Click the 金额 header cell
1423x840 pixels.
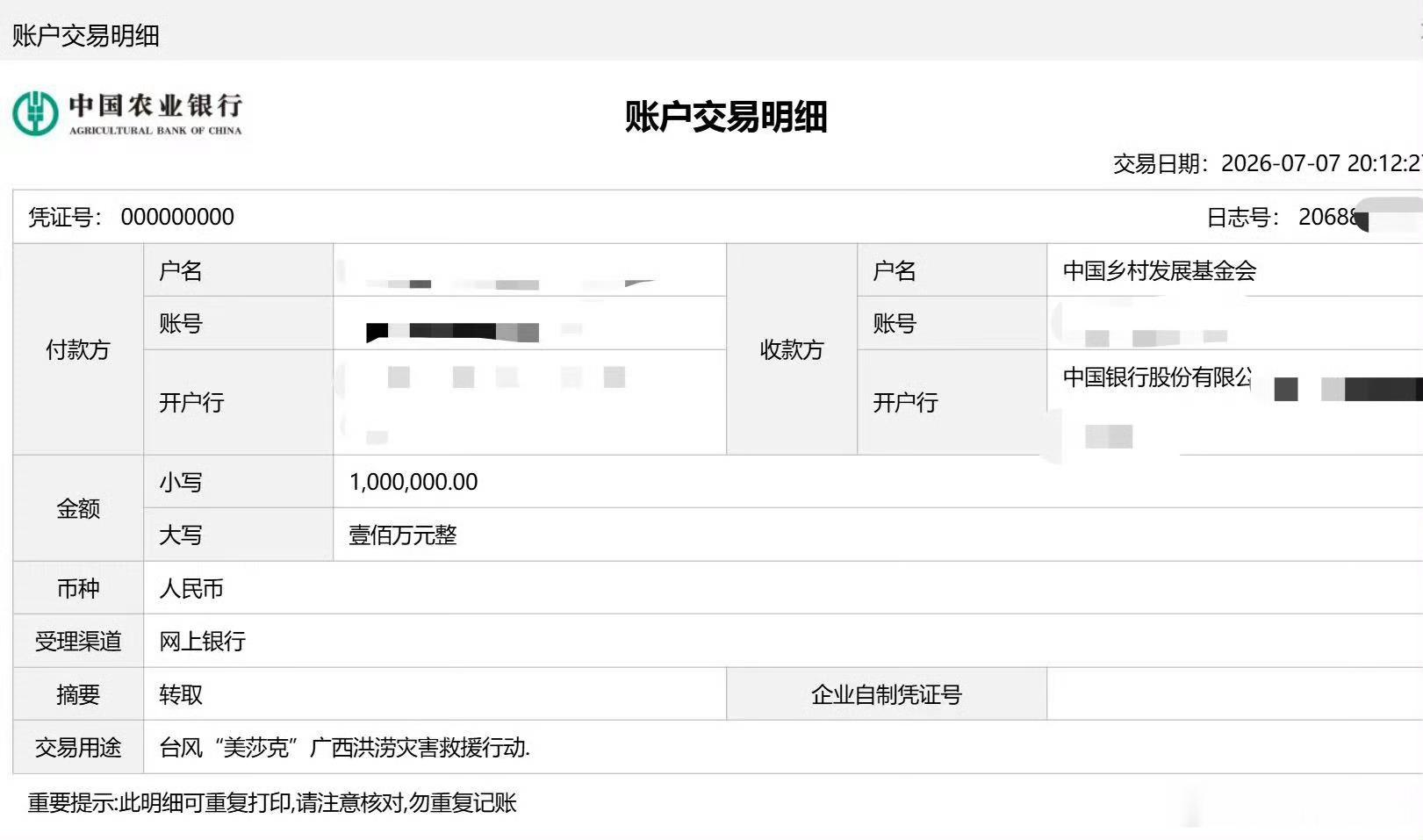[x=78, y=508]
